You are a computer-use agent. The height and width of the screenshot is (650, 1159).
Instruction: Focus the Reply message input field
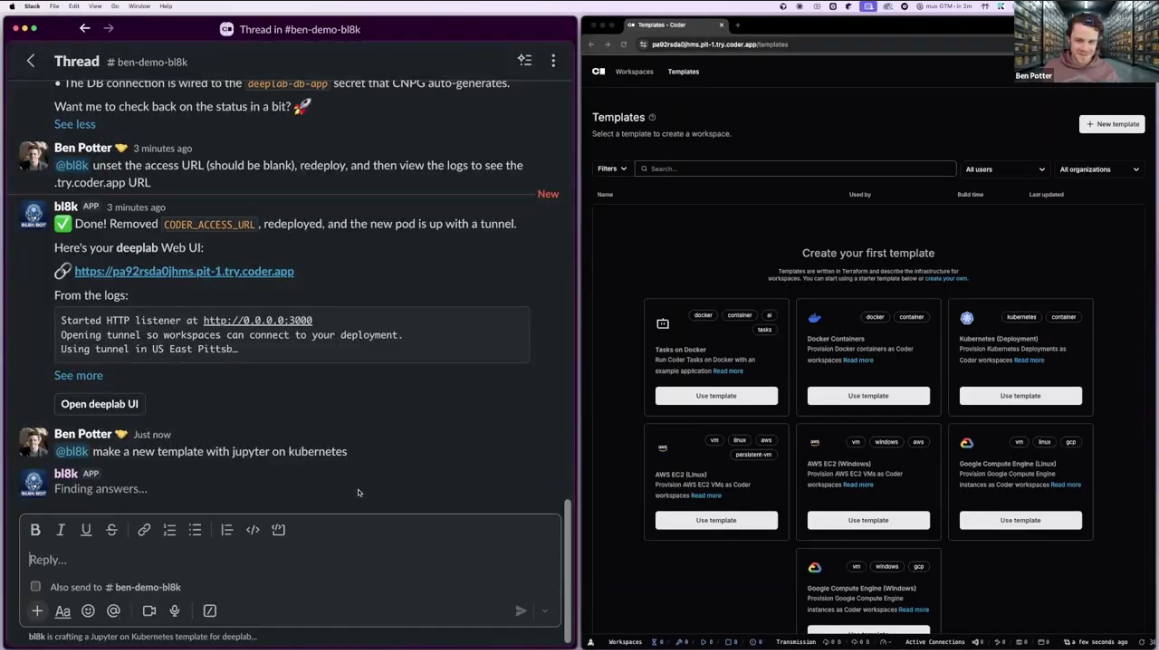coord(290,560)
